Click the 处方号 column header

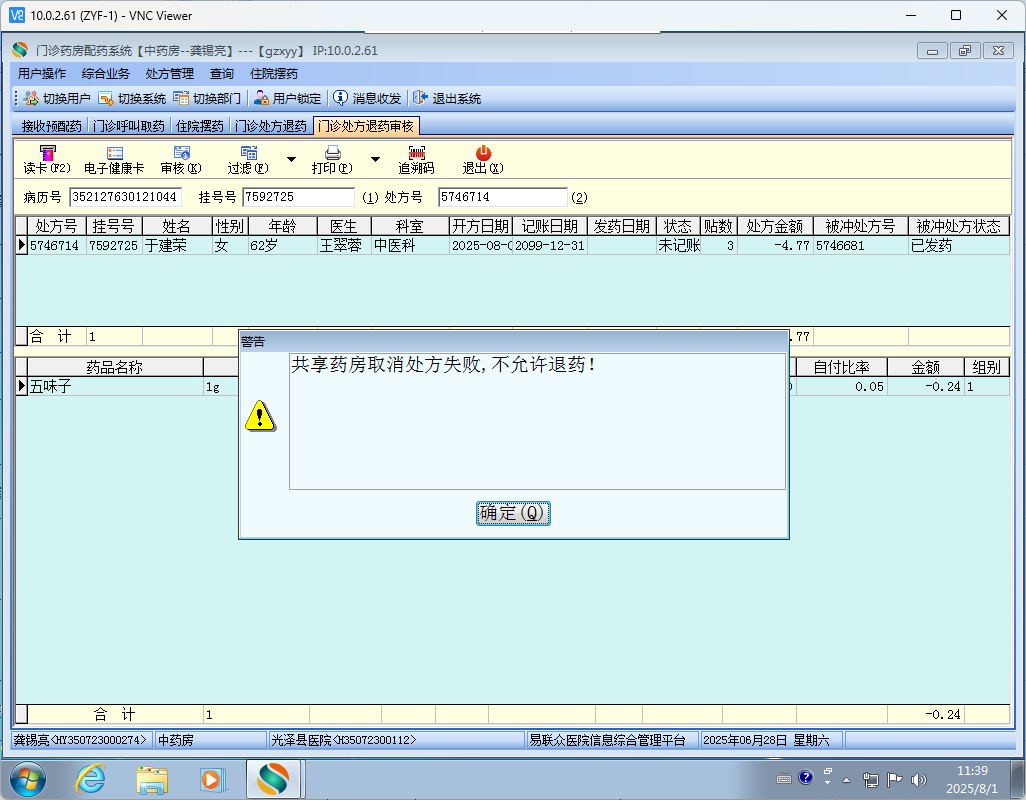click(56, 226)
